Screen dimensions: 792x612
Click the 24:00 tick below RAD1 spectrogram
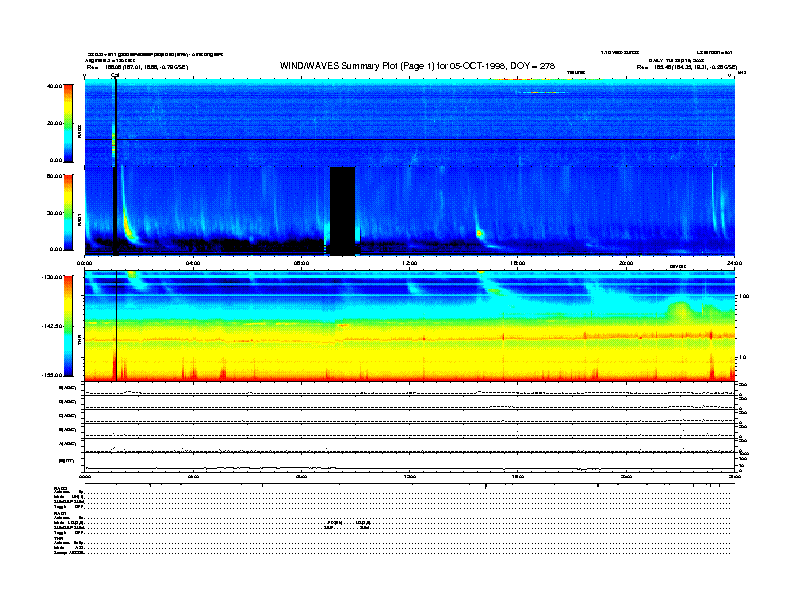[x=734, y=263]
